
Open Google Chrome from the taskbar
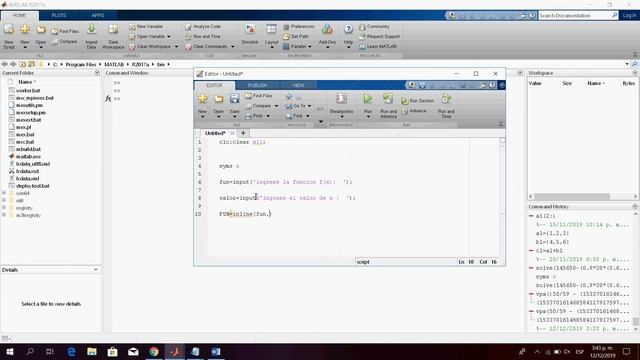tap(154, 351)
